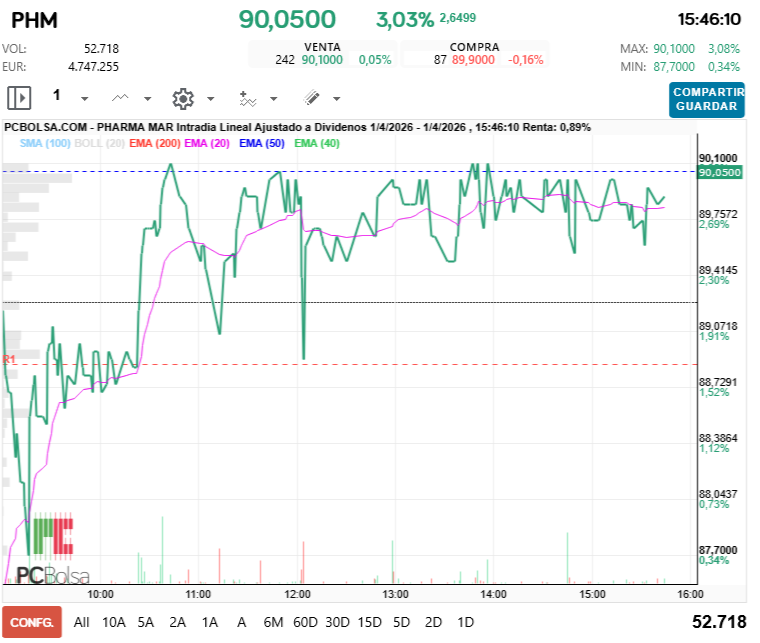Click the VENTA volume 242
This screenshot has width=760, height=643.
[x=285, y=60]
